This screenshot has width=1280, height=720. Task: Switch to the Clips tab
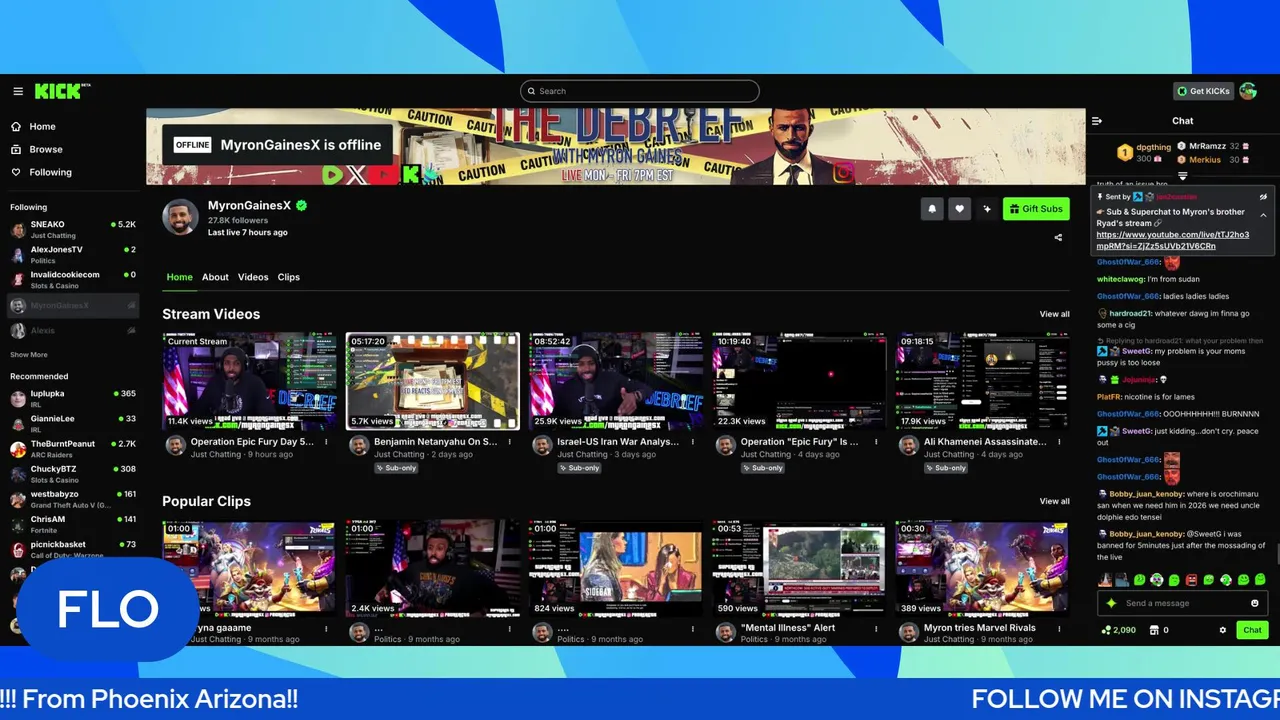click(289, 277)
